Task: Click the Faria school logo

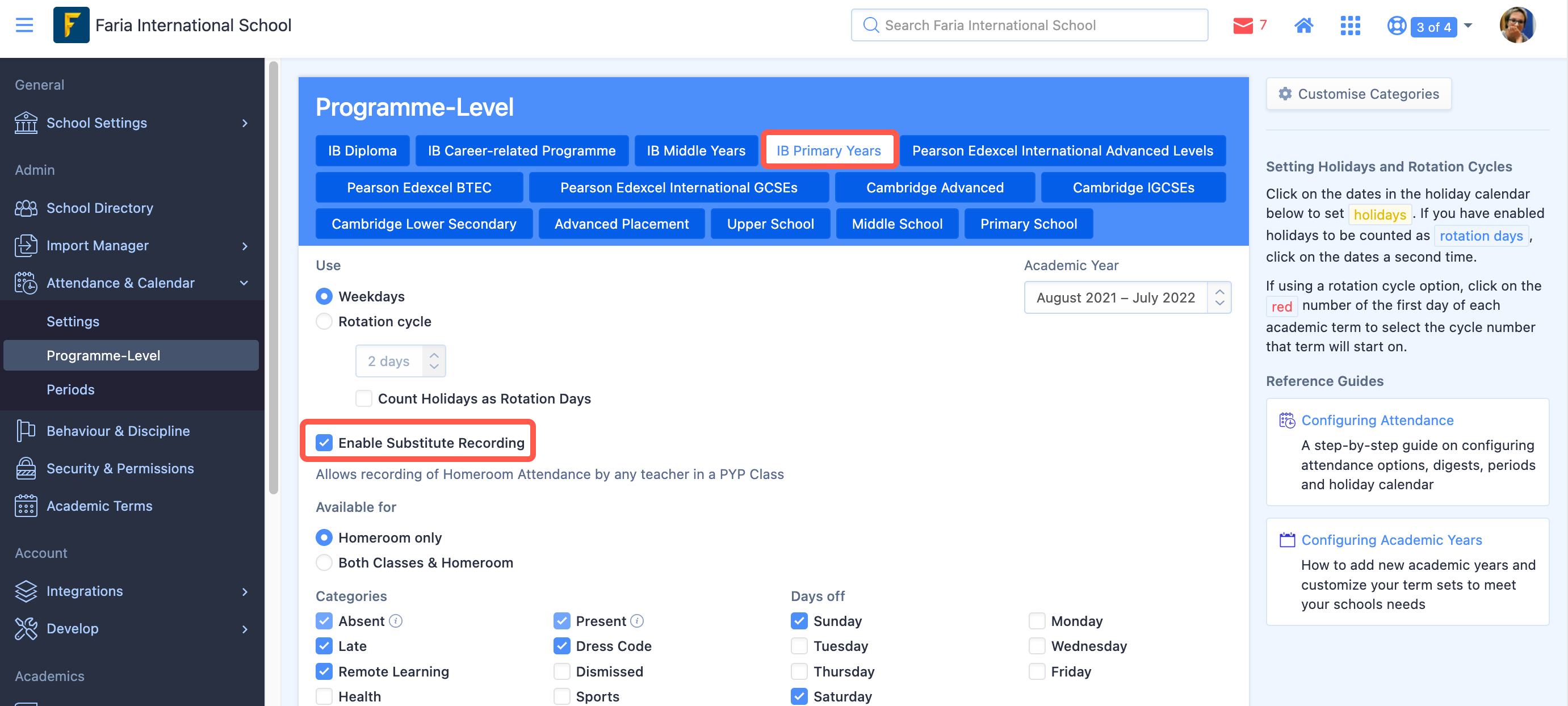Action: 71,25
